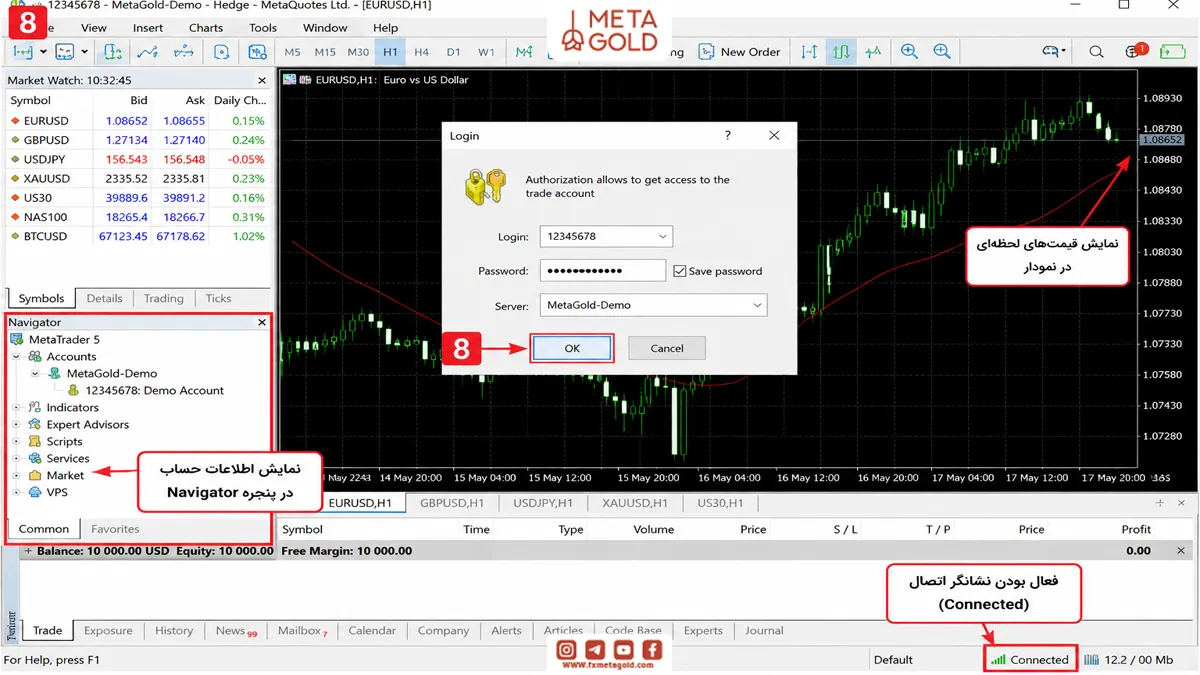Screen dimensions: 1200x675
Task: Open the notifications icon with red badge
Action: [1135, 51]
